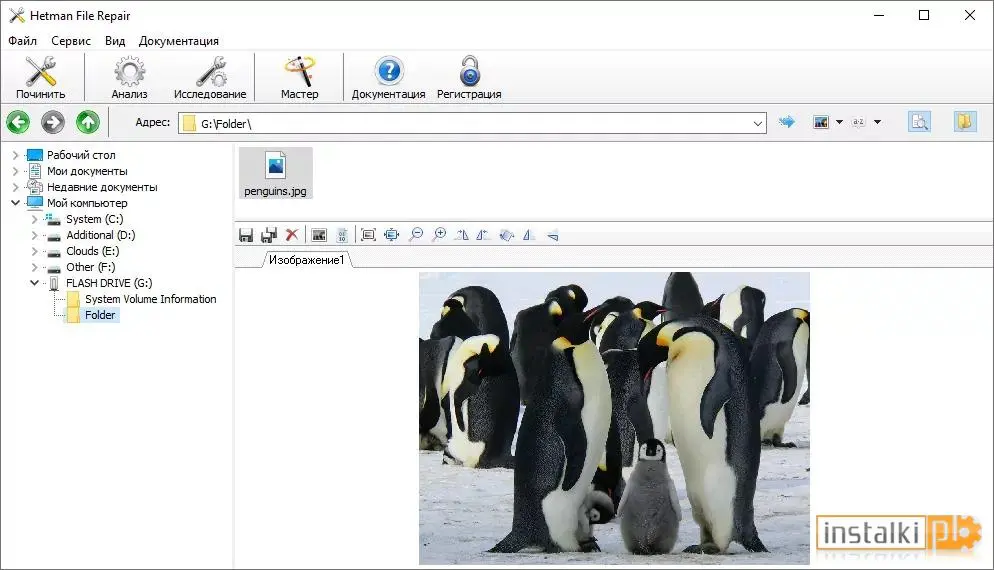The height and width of the screenshot is (570, 994).
Task: Click the penguins preview image
Action: click(x=614, y=418)
